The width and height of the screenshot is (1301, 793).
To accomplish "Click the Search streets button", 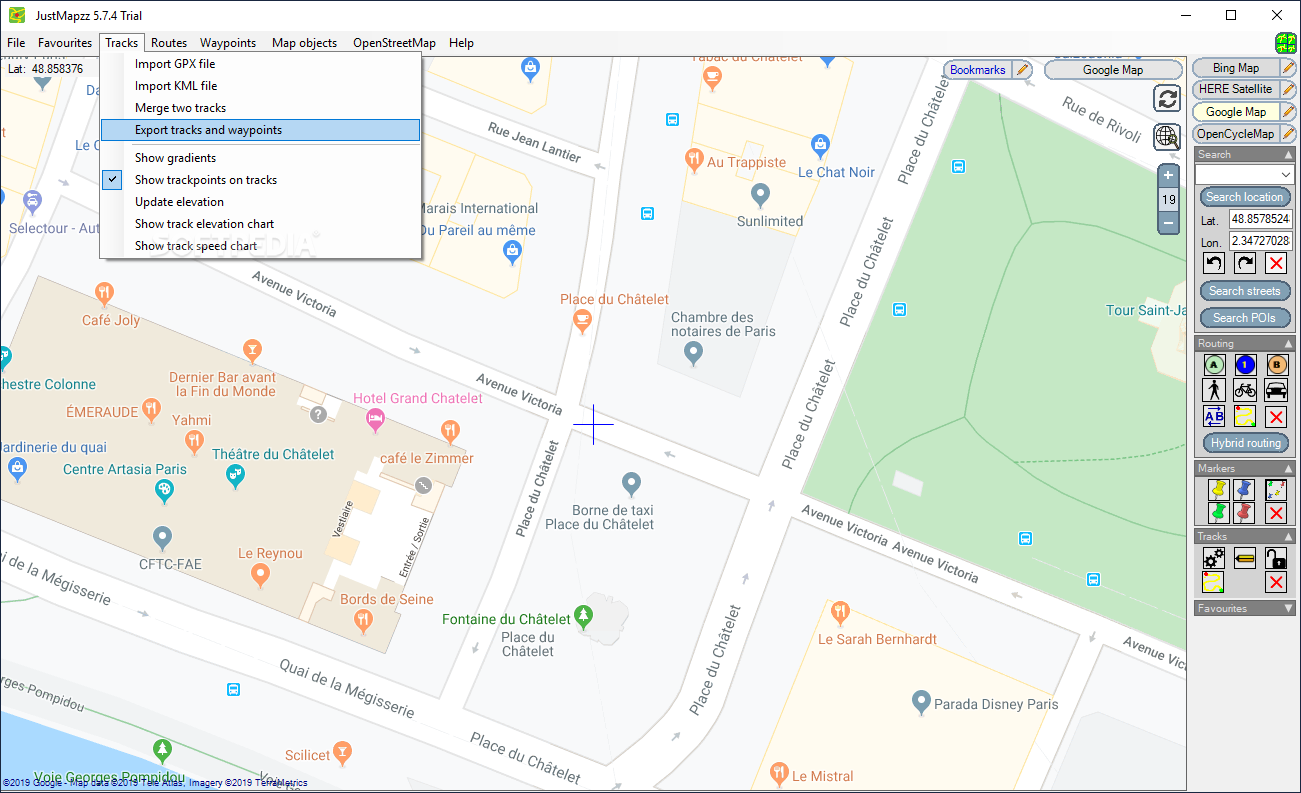I will click(x=1245, y=291).
